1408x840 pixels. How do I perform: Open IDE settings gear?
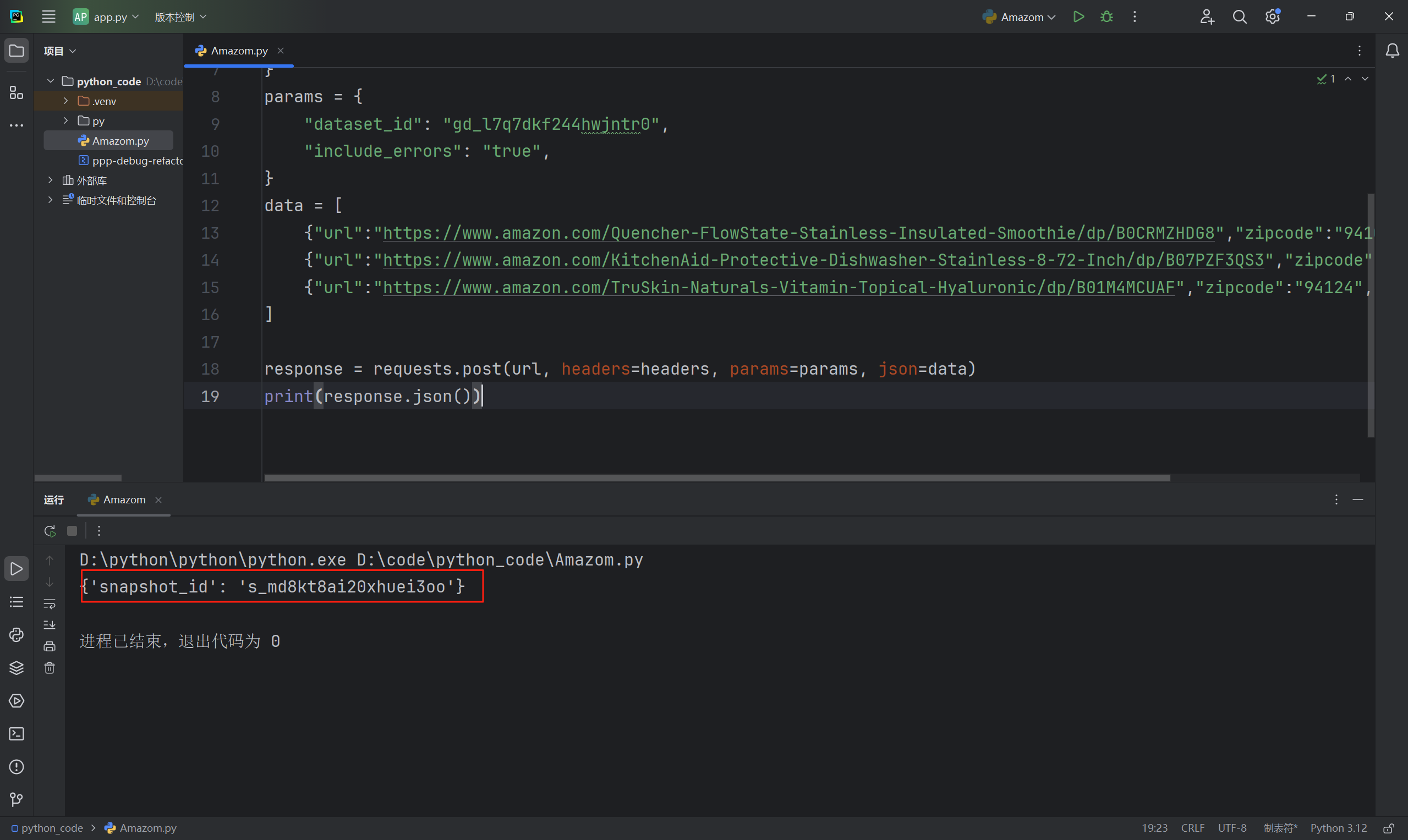1273,17
